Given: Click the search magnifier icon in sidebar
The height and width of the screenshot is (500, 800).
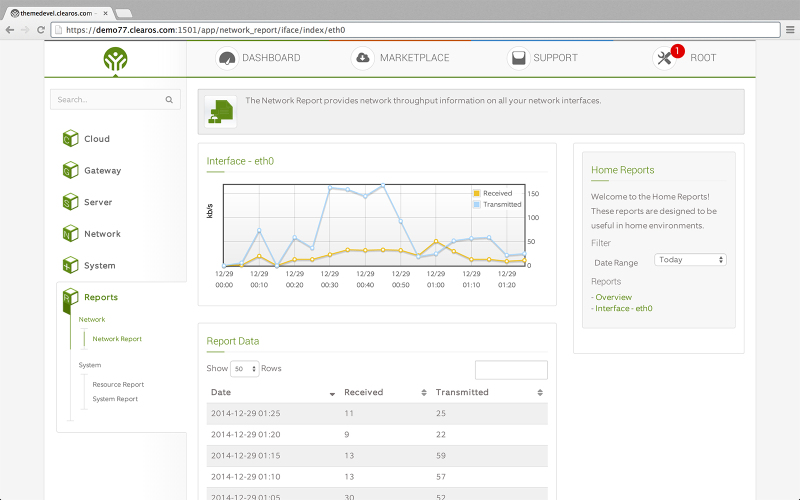Looking at the screenshot, I should tap(169, 99).
